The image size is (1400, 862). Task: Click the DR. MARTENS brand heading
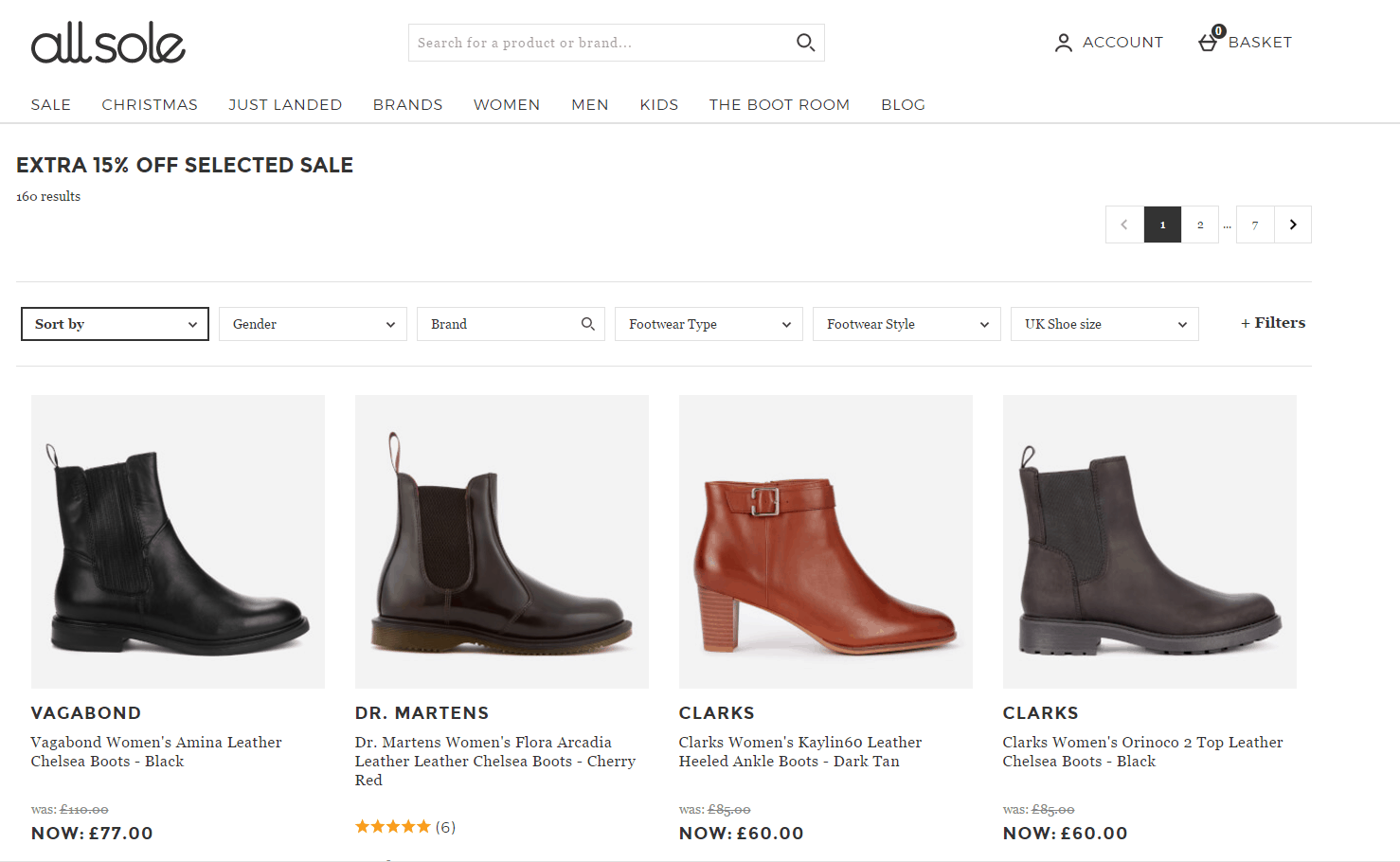(422, 713)
